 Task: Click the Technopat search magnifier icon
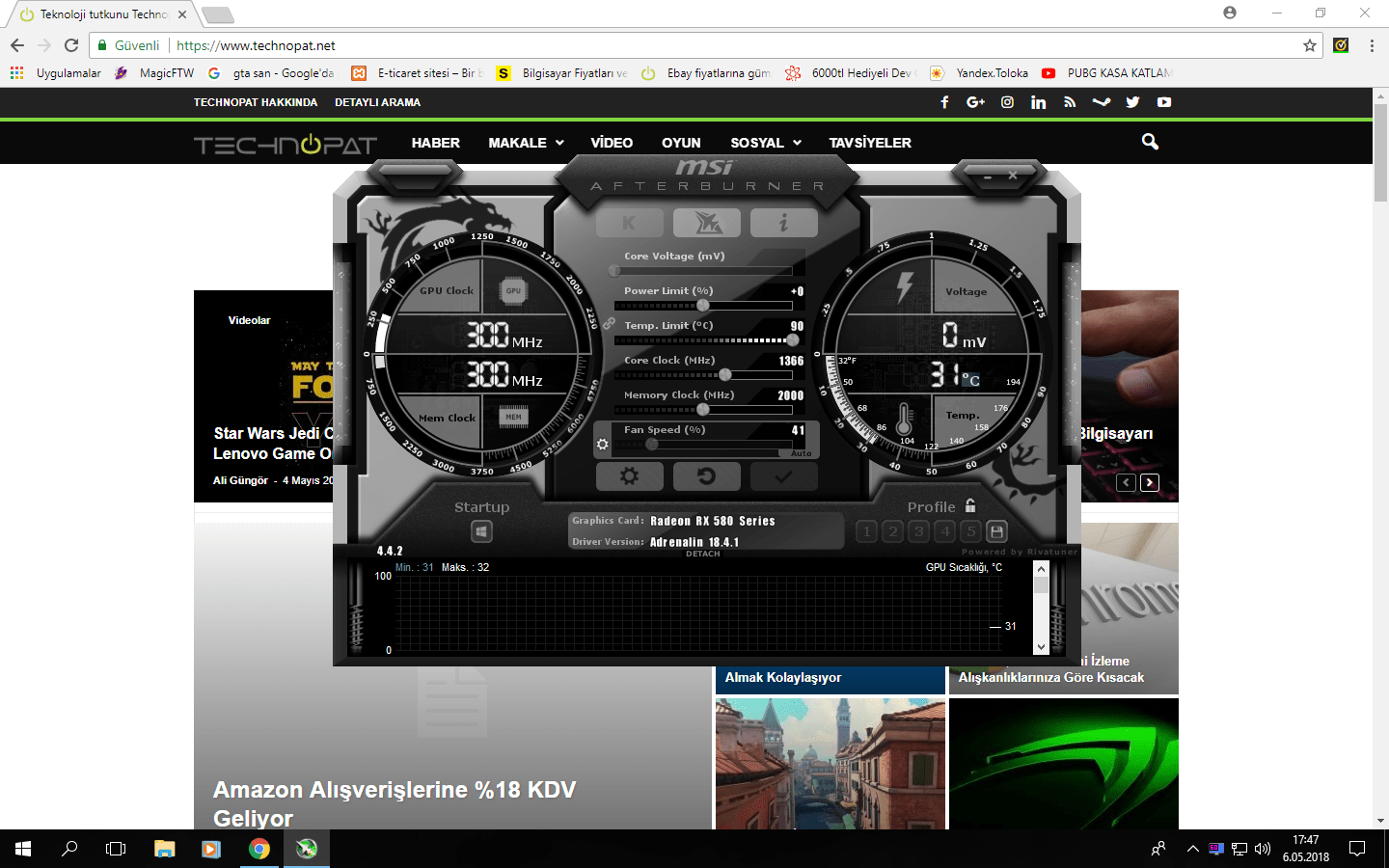[1150, 142]
